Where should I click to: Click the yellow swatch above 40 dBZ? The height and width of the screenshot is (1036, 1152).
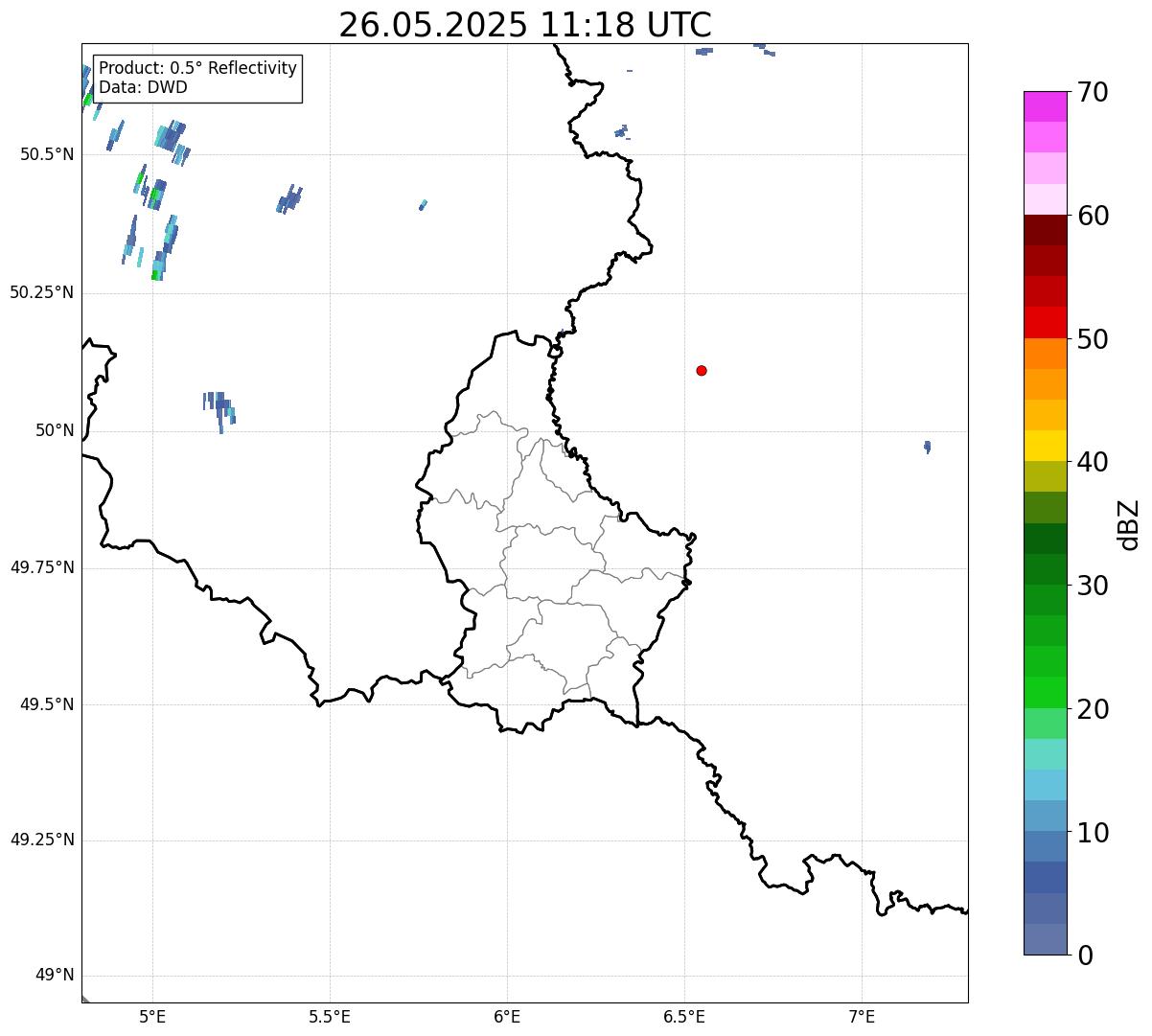[x=1045, y=446]
